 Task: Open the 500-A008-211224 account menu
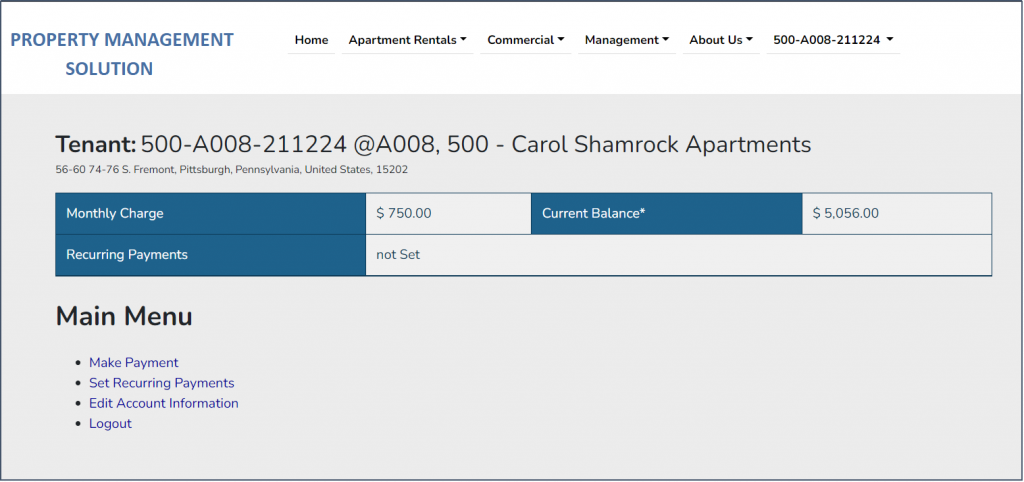833,40
